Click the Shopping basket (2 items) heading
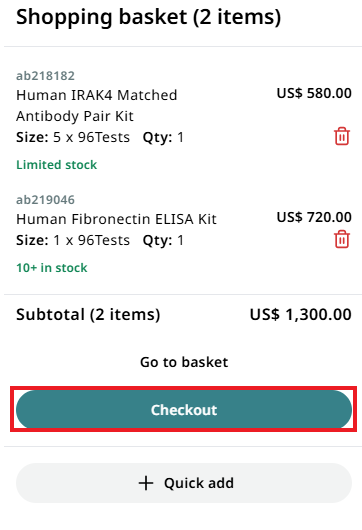Image resolution: width=362 pixels, height=530 pixels. pos(148,17)
